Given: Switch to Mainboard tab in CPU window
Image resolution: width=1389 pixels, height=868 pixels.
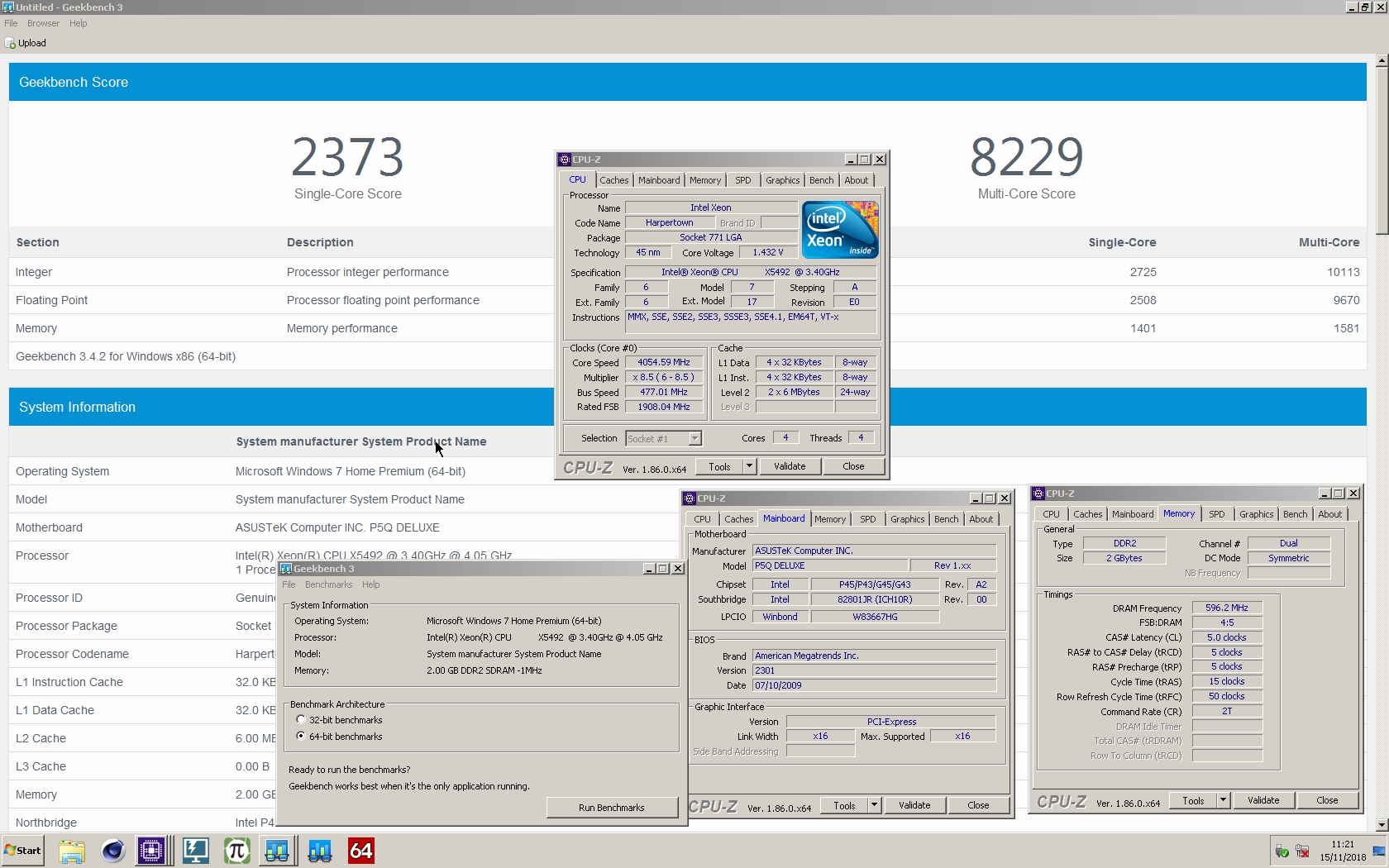Looking at the screenshot, I should [x=659, y=180].
